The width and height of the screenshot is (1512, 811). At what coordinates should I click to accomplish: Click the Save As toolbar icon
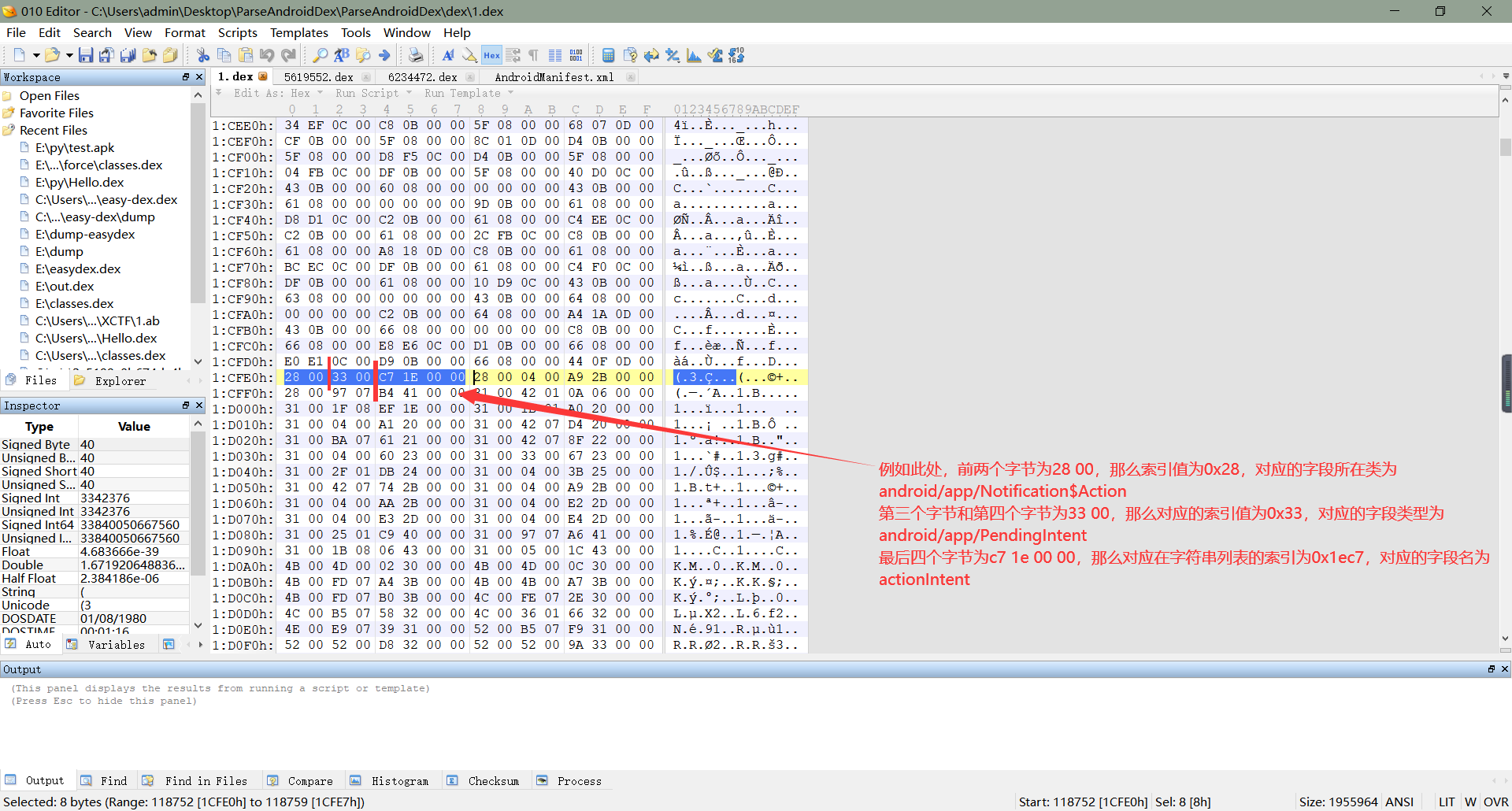click(106, 55)
